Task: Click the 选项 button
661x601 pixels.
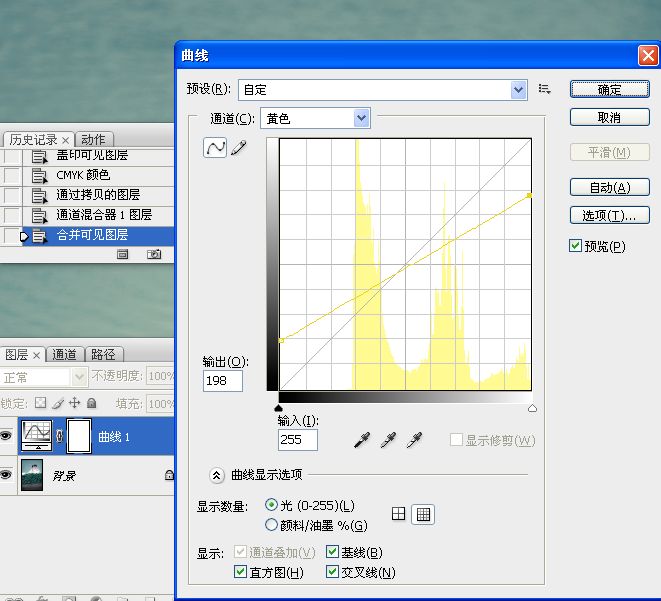Action: click(610, 215)
